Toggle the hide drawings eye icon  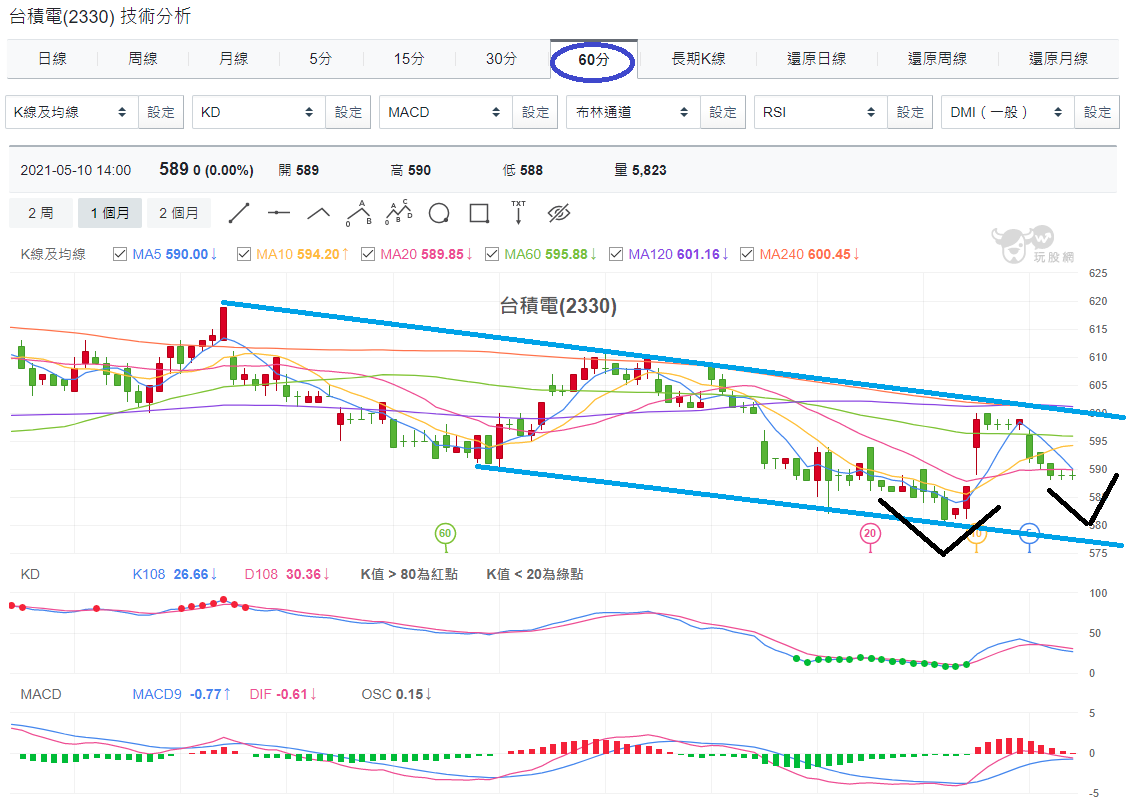click(x=559, y=213)
